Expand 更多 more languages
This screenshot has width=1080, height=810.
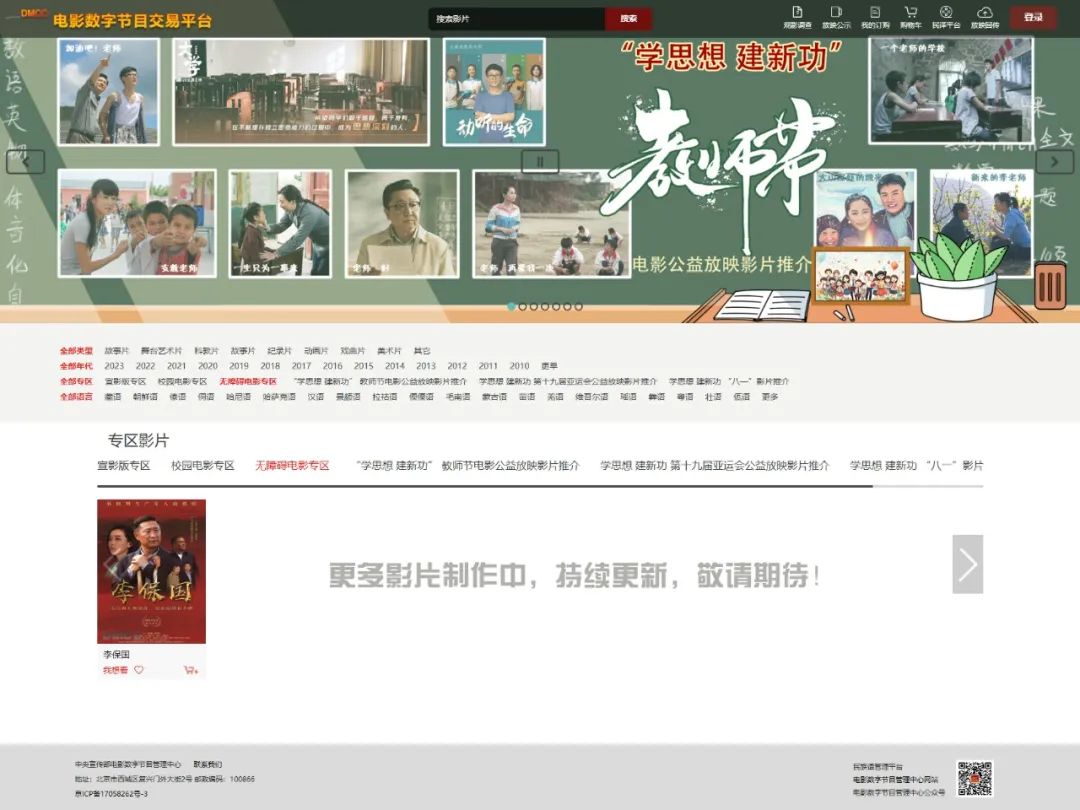tap(770, 397)
